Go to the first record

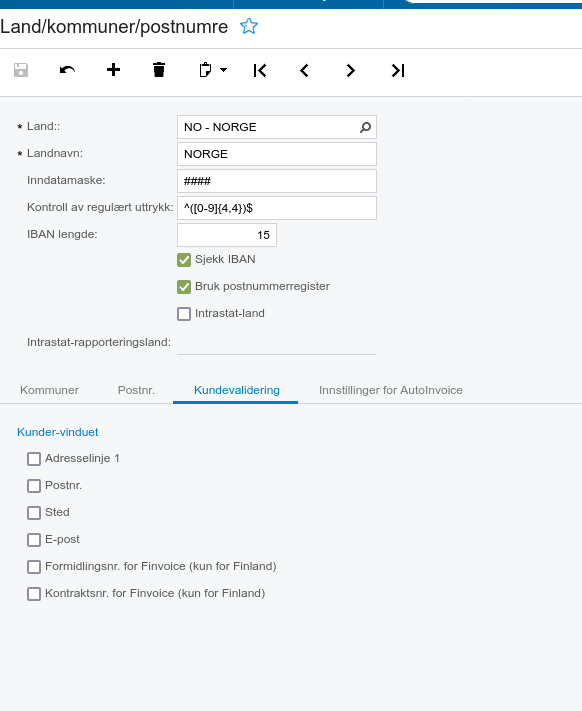(260, 70)
